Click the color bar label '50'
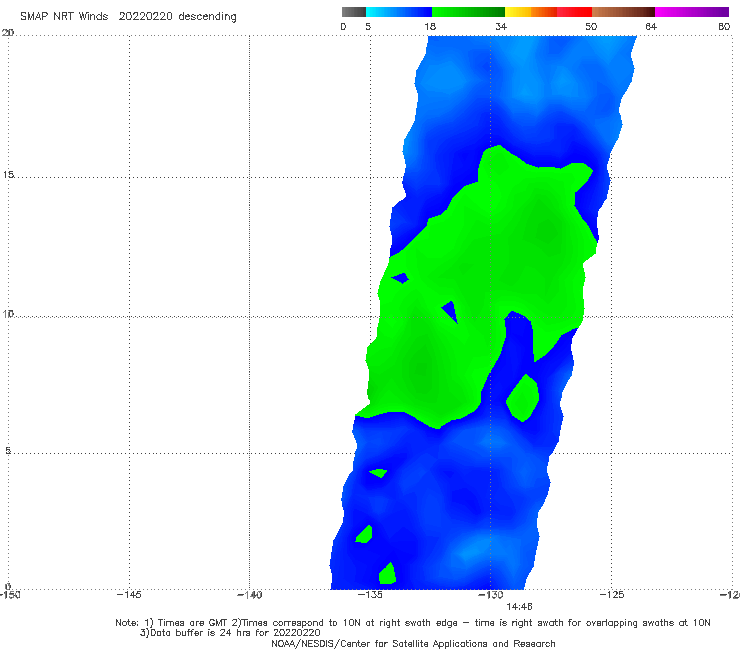Viewport: 740px width, 650px height. [x=591, y=27]
